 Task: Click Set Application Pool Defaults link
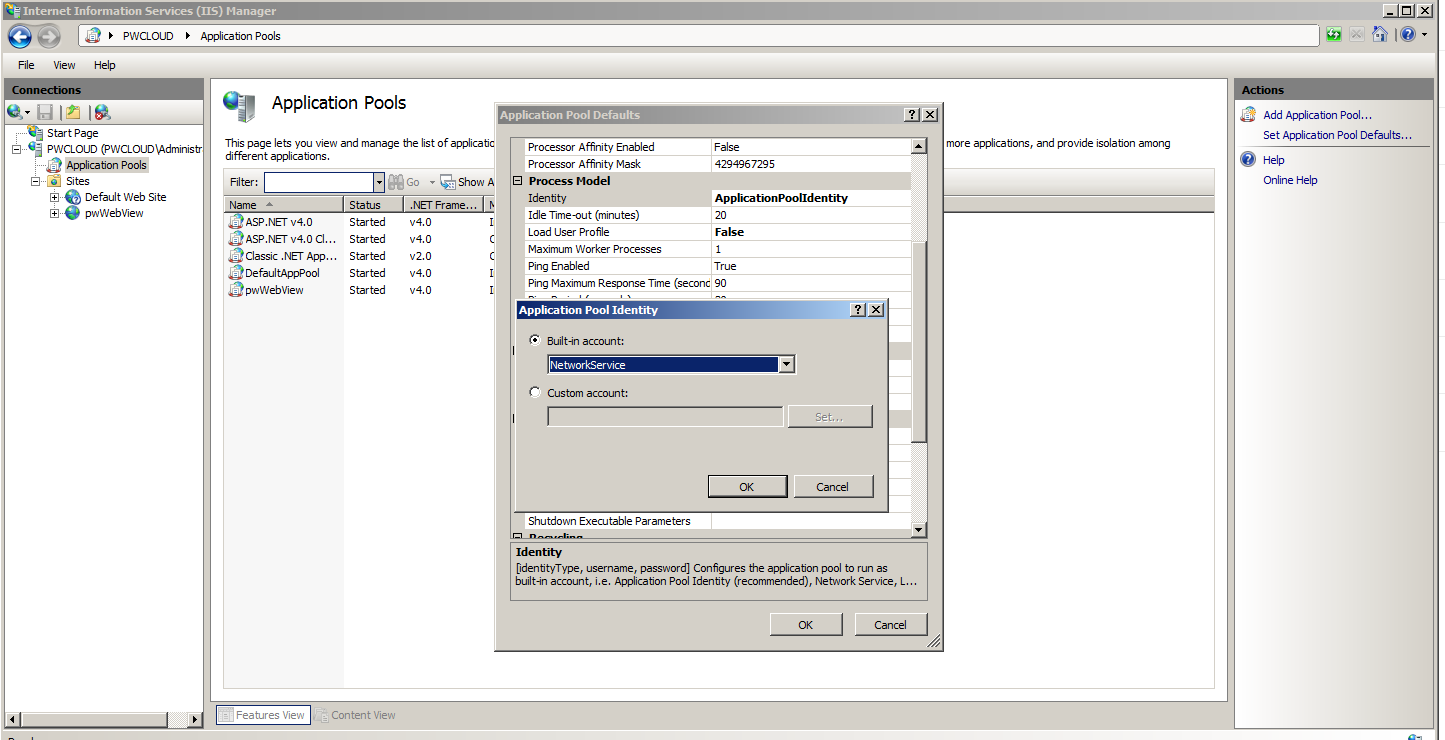click(1337, 135)
